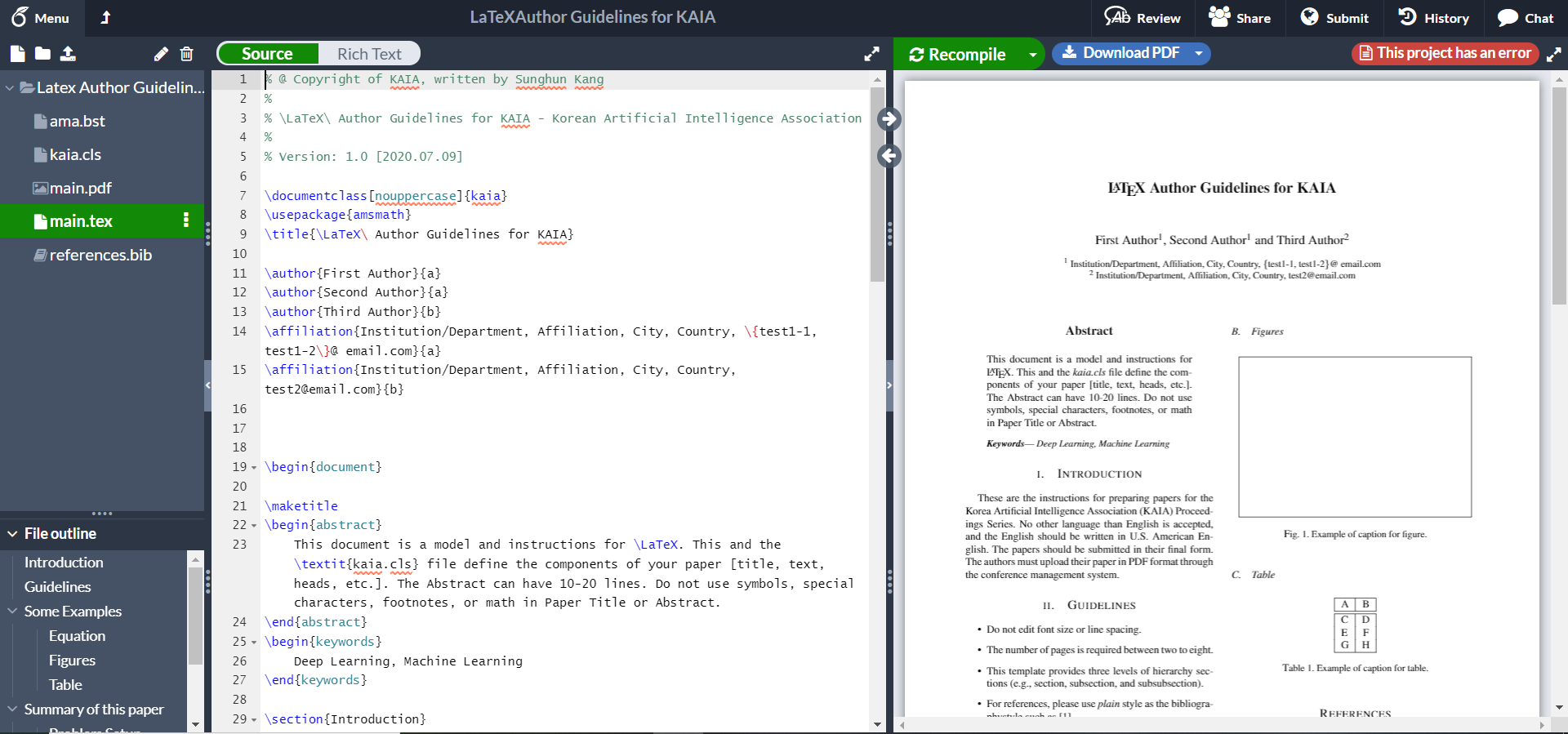The height and width of the screenshot is (734, 1568).
Task: Jump to Figures in file outline
Action: (x=72, y=661)
